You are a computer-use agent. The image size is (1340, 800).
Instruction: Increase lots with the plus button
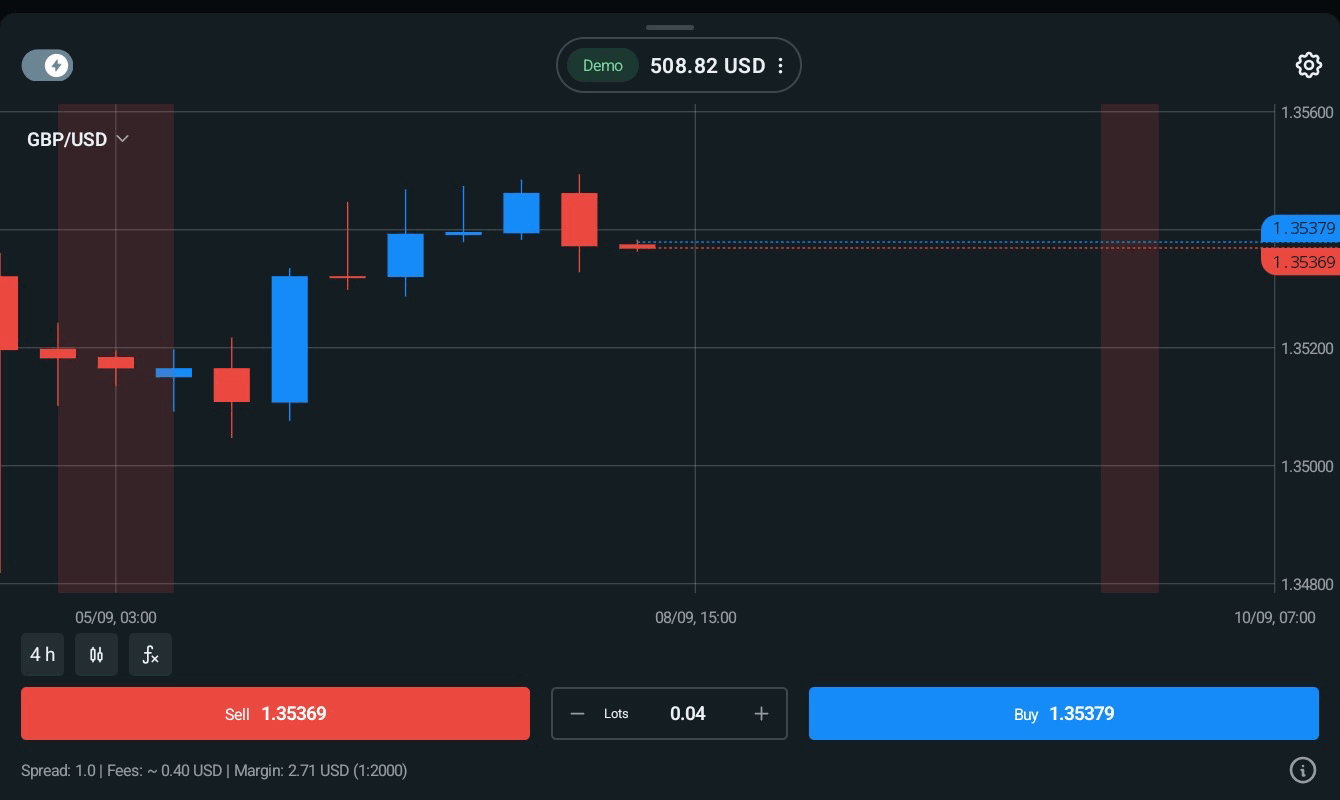[761, 714]
